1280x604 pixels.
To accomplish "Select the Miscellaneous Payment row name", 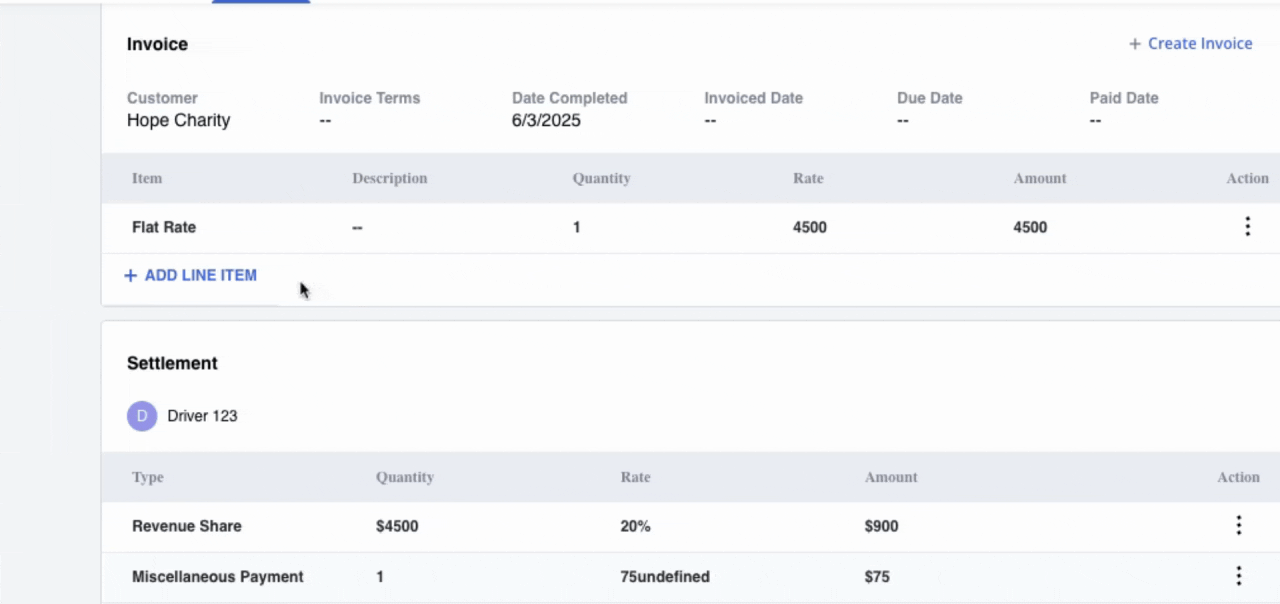I will [x=218, y=576].
